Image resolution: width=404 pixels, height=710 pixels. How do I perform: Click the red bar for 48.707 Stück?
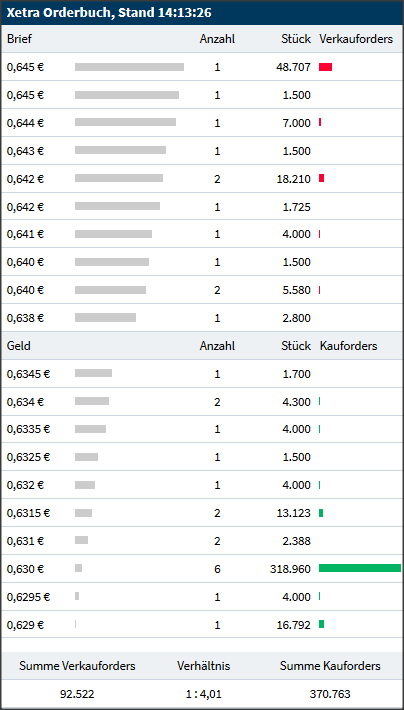click(325, 67)
